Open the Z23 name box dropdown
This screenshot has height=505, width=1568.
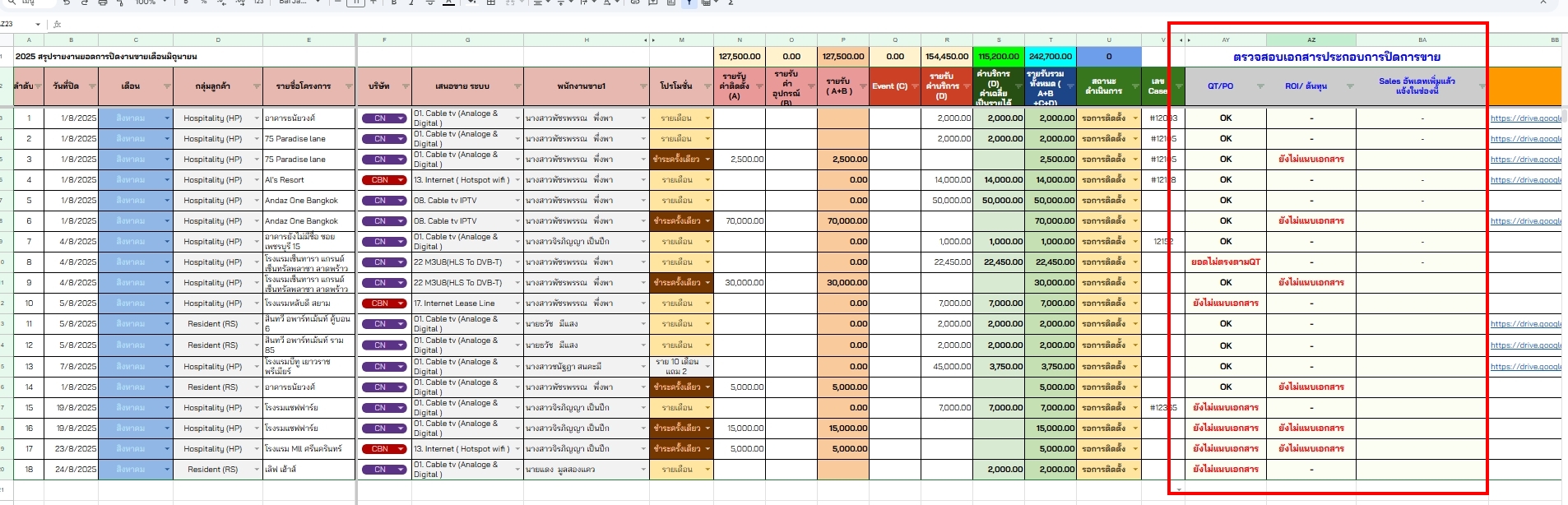pyautogui.click(x=39, y=25)
